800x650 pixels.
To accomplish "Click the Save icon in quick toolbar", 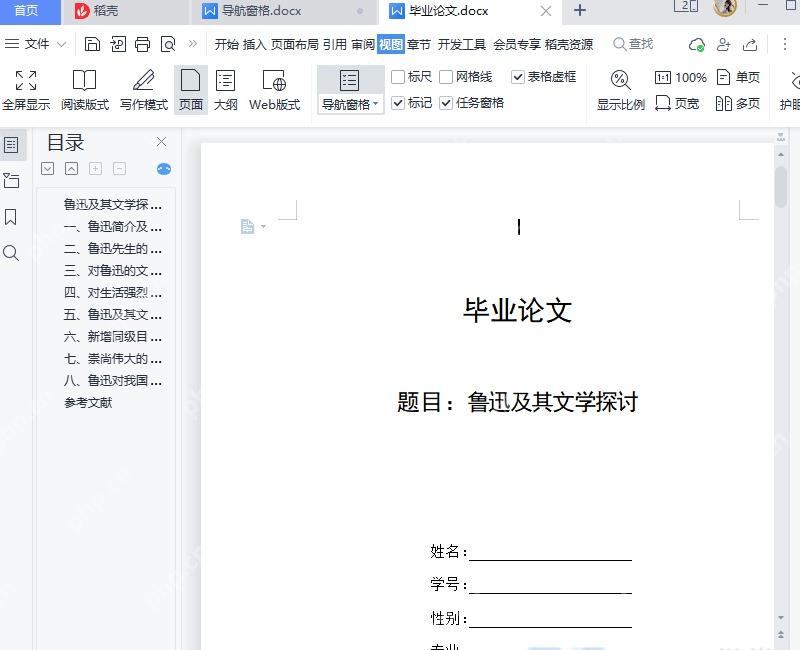I will (92, 44).
